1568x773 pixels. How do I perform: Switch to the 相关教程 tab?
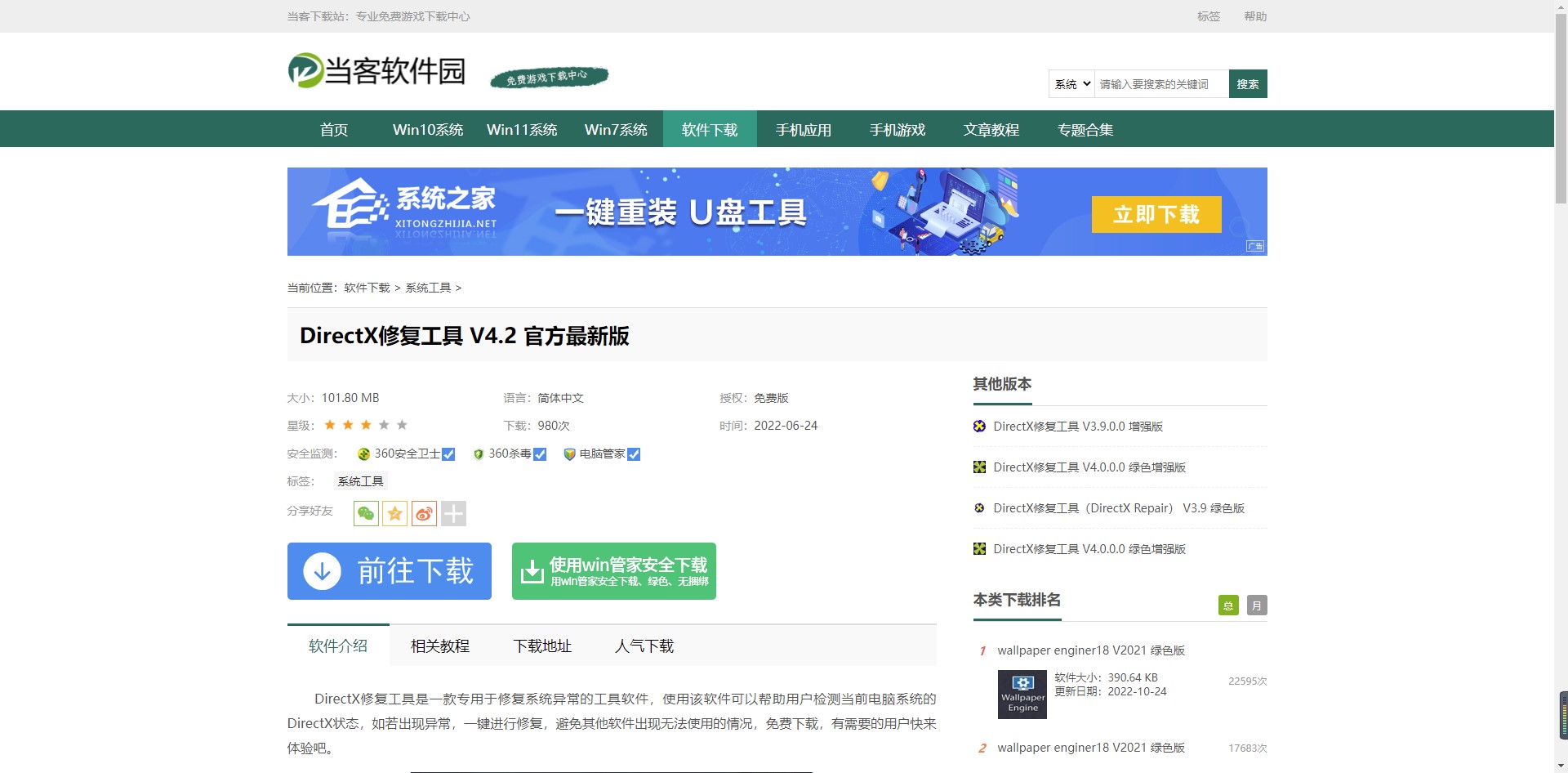440,646
